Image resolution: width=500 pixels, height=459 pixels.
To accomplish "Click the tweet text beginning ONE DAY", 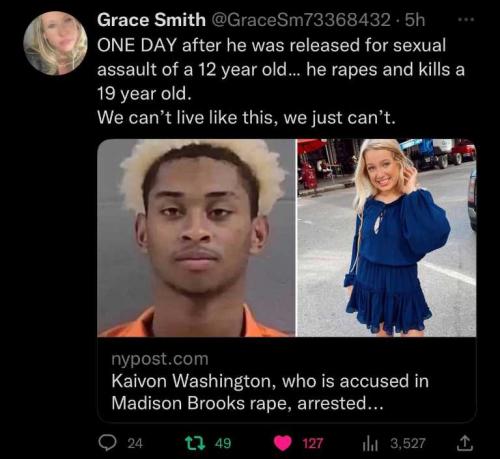I will coord(281,69).
